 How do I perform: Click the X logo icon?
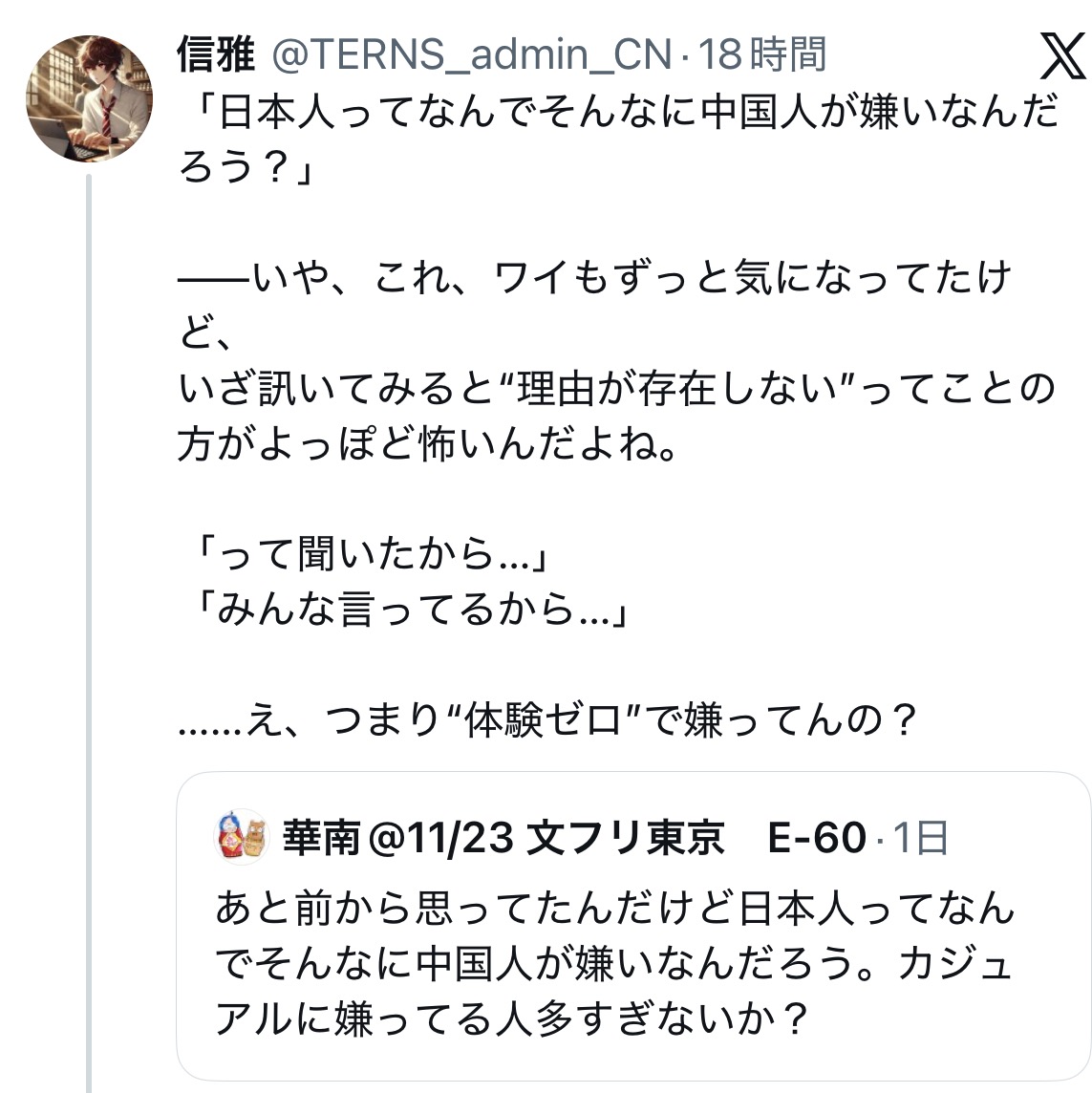pyautogui.click(x=1061, y=59)
